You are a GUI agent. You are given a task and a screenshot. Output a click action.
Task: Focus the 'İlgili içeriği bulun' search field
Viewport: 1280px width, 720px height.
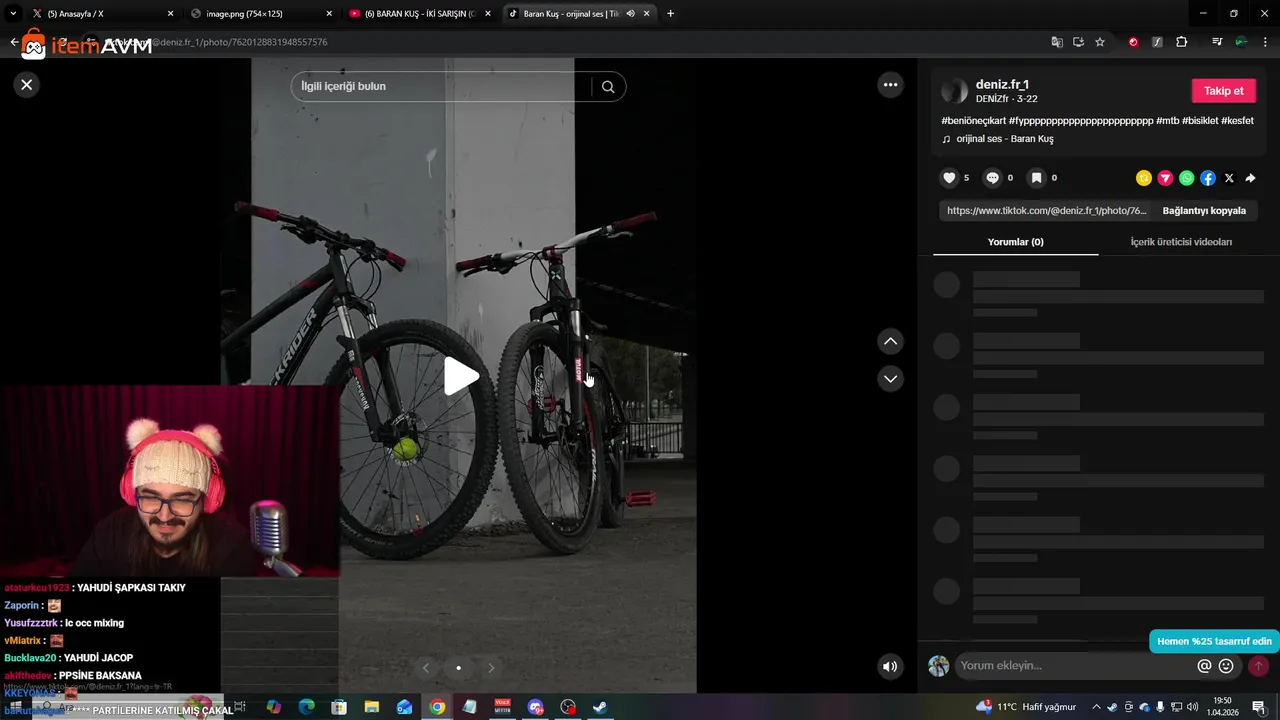click(x=442, y=87)
